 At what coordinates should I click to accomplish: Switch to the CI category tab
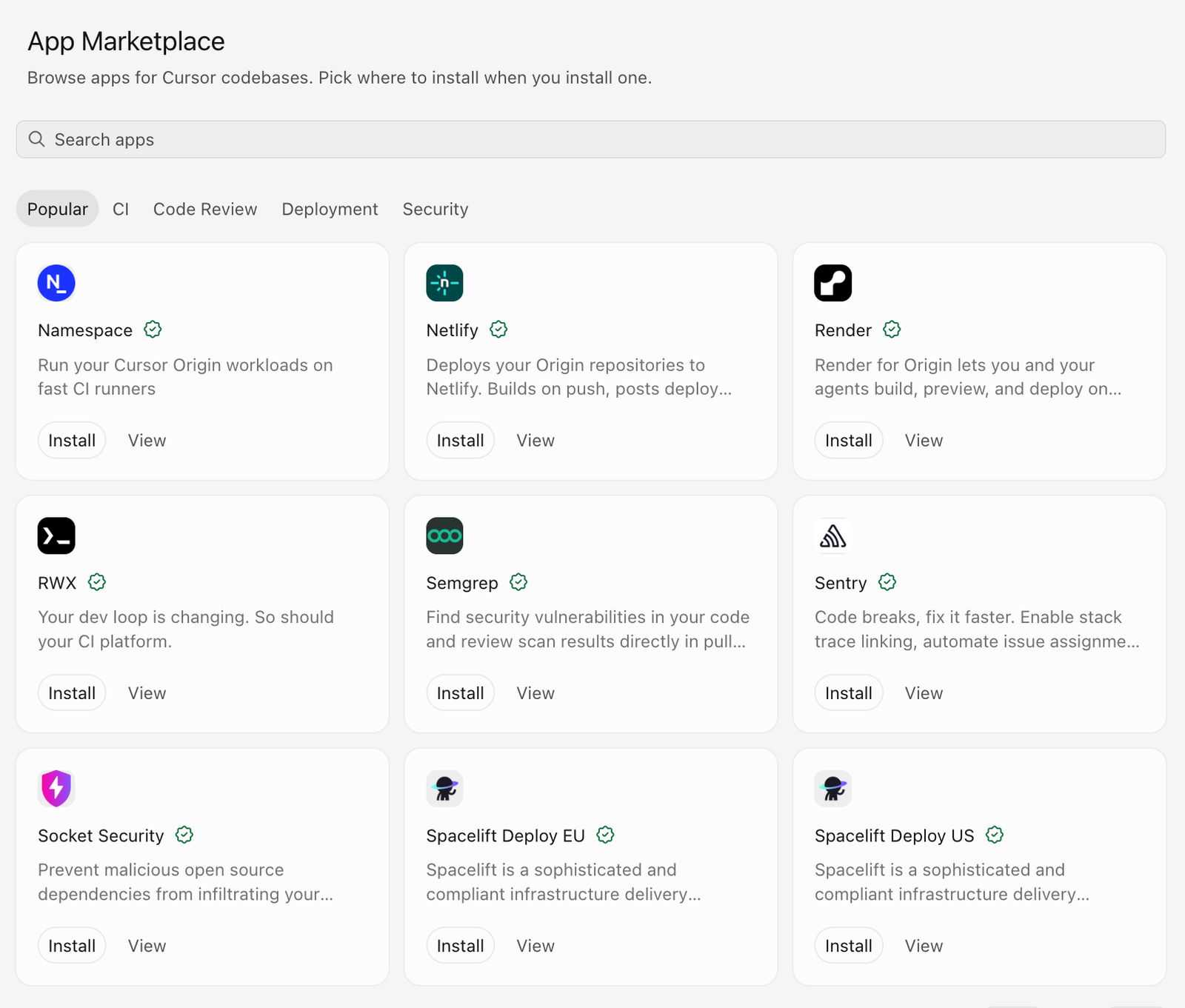click(x=121, y=209)
